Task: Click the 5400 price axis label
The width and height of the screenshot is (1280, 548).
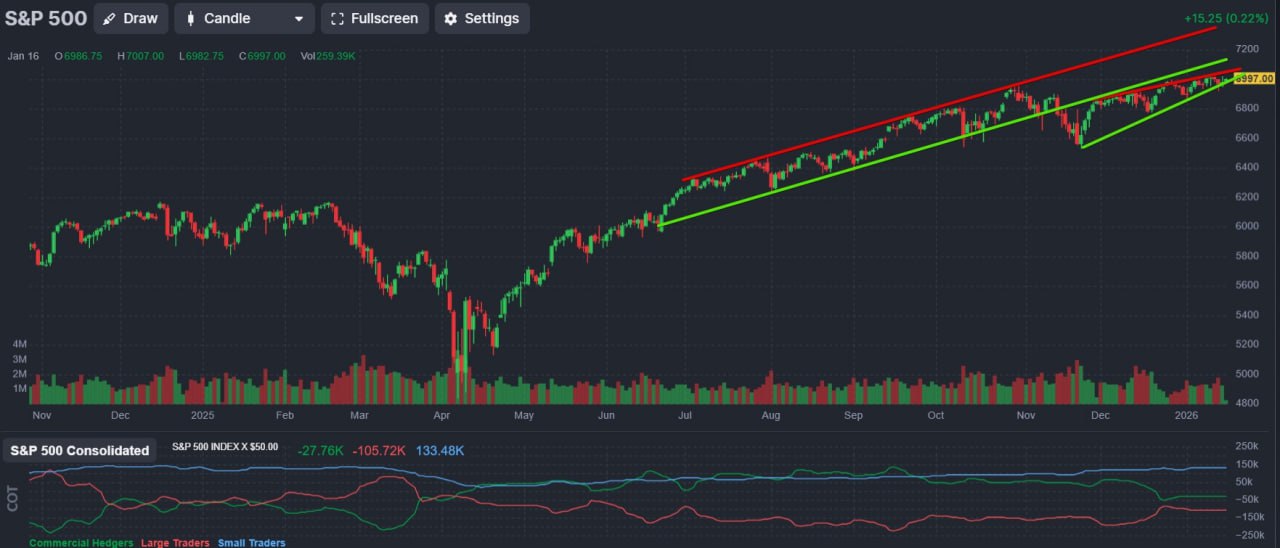Action: tap(1248, 315)
